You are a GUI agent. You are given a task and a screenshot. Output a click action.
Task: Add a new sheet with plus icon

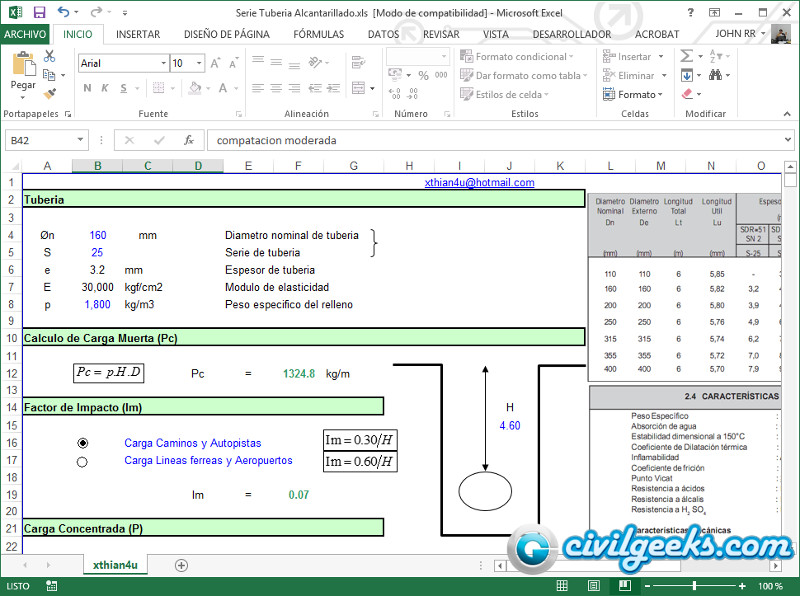pos(181,565)
